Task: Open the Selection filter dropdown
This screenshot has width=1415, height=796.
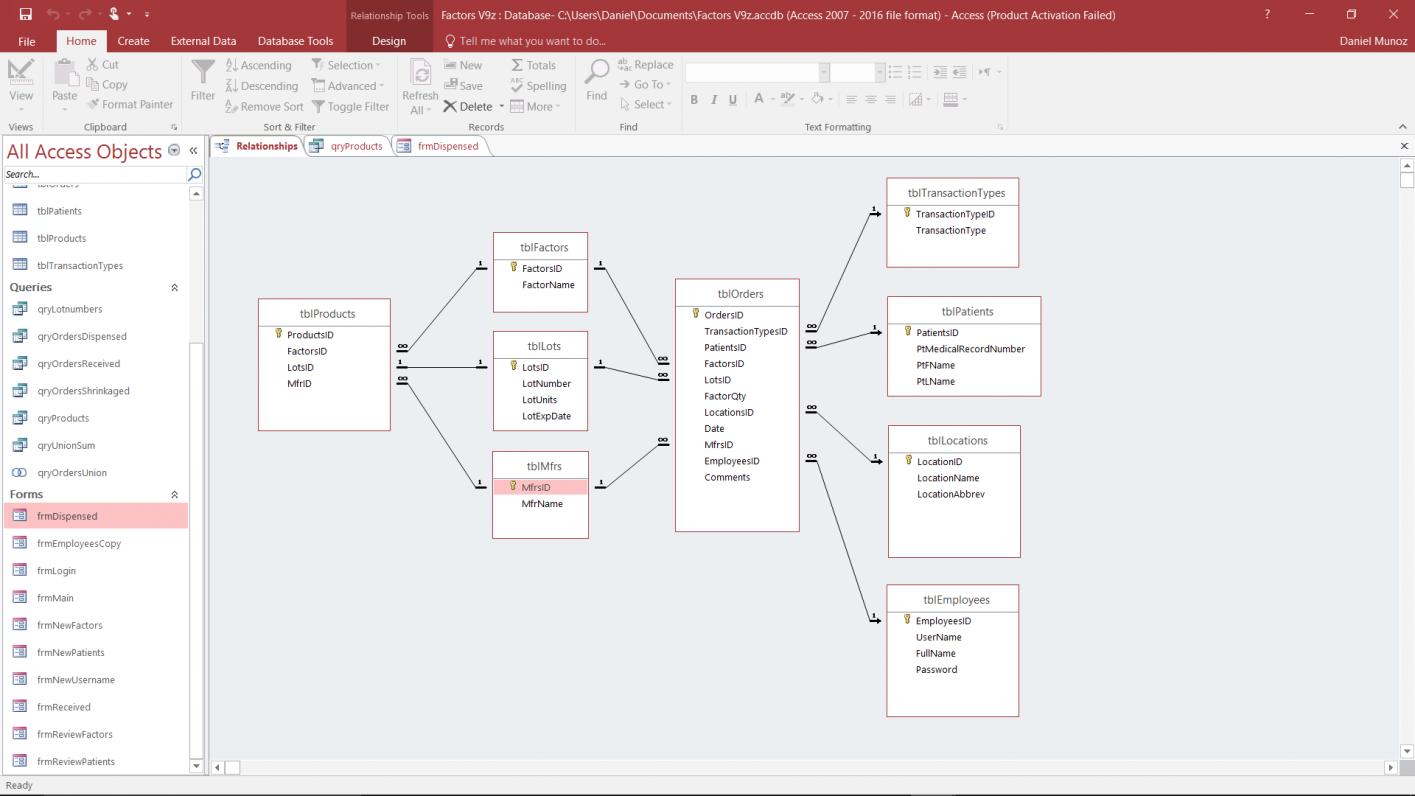Action: point(346,66)
